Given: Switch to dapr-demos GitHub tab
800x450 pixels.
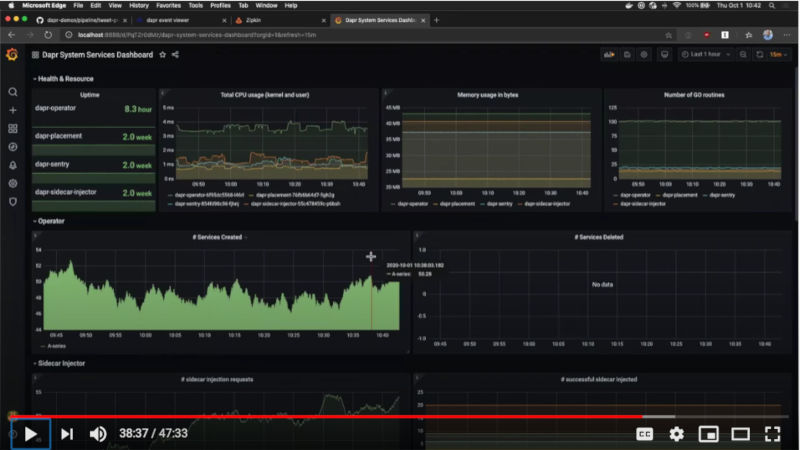Looking at the screenshot, I should (x=82, y=20).
